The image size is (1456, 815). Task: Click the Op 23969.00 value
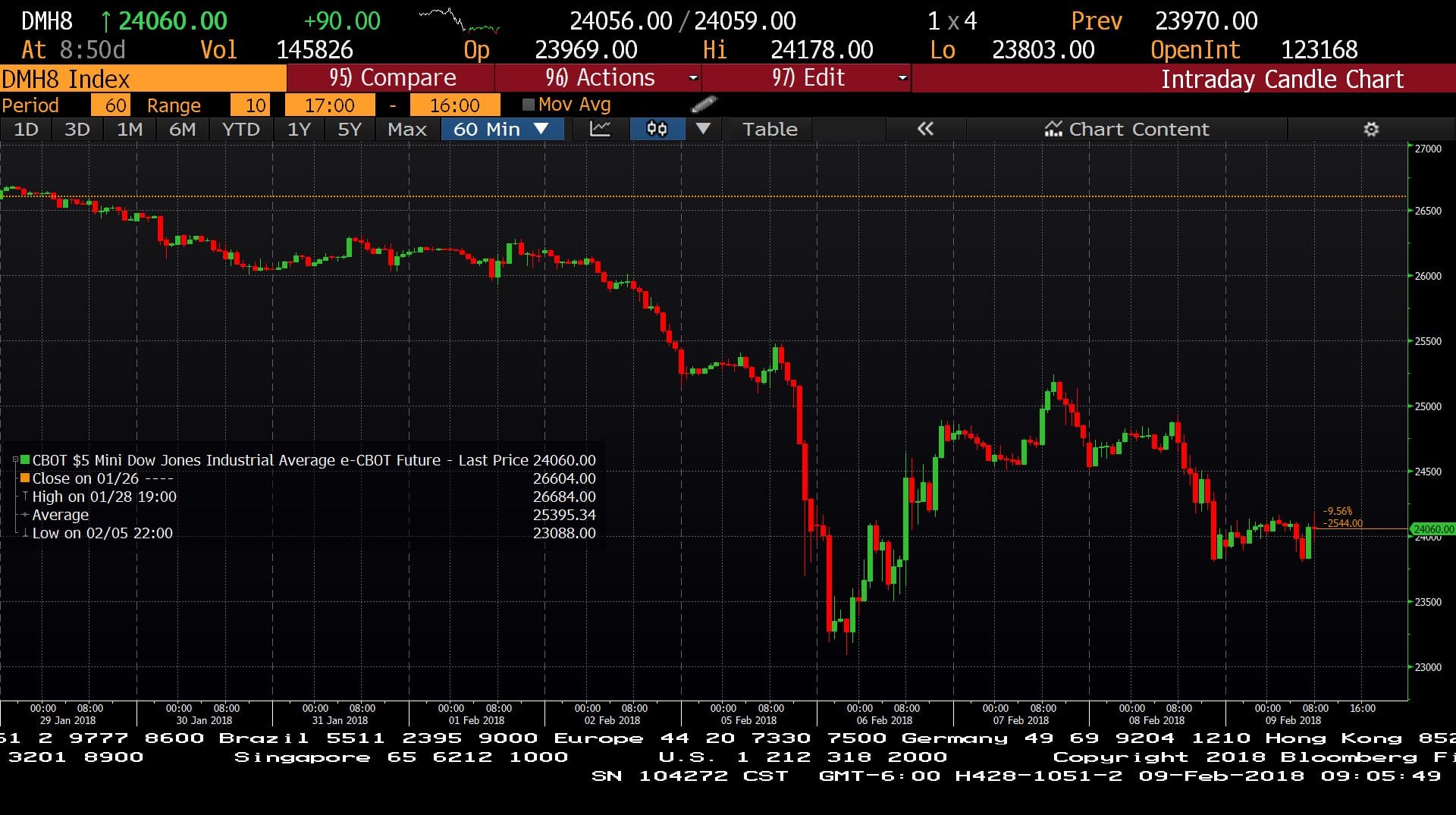586,49
